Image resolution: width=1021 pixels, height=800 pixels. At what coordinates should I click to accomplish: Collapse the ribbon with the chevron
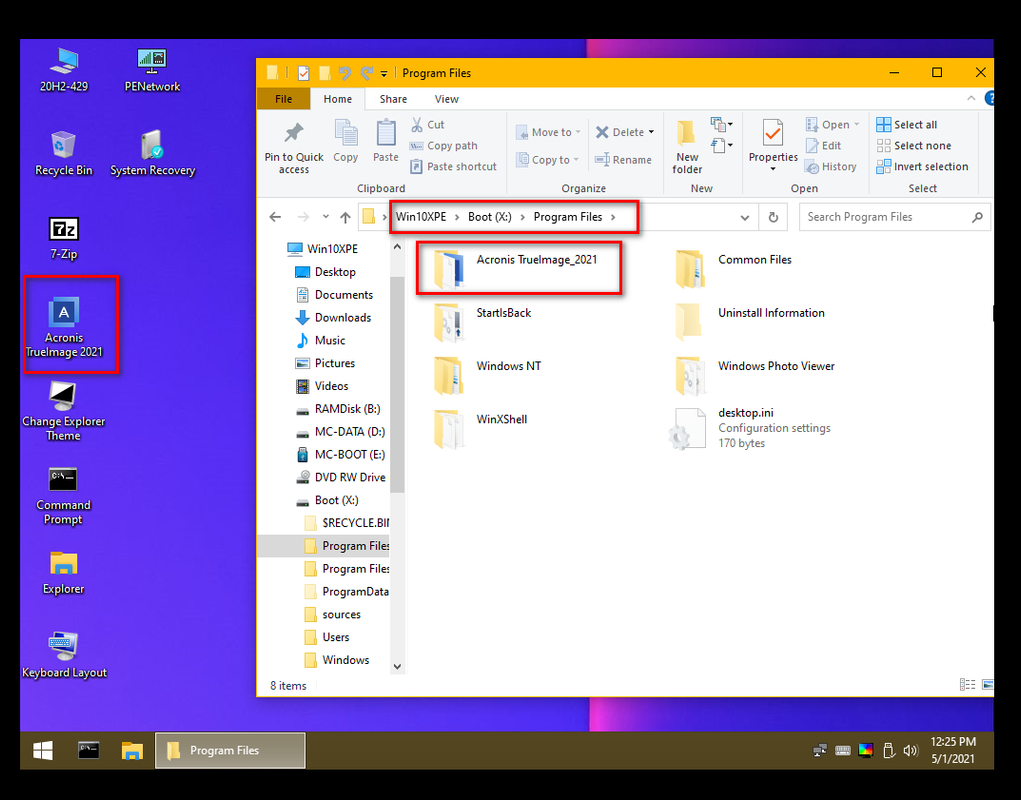(971, 98)
